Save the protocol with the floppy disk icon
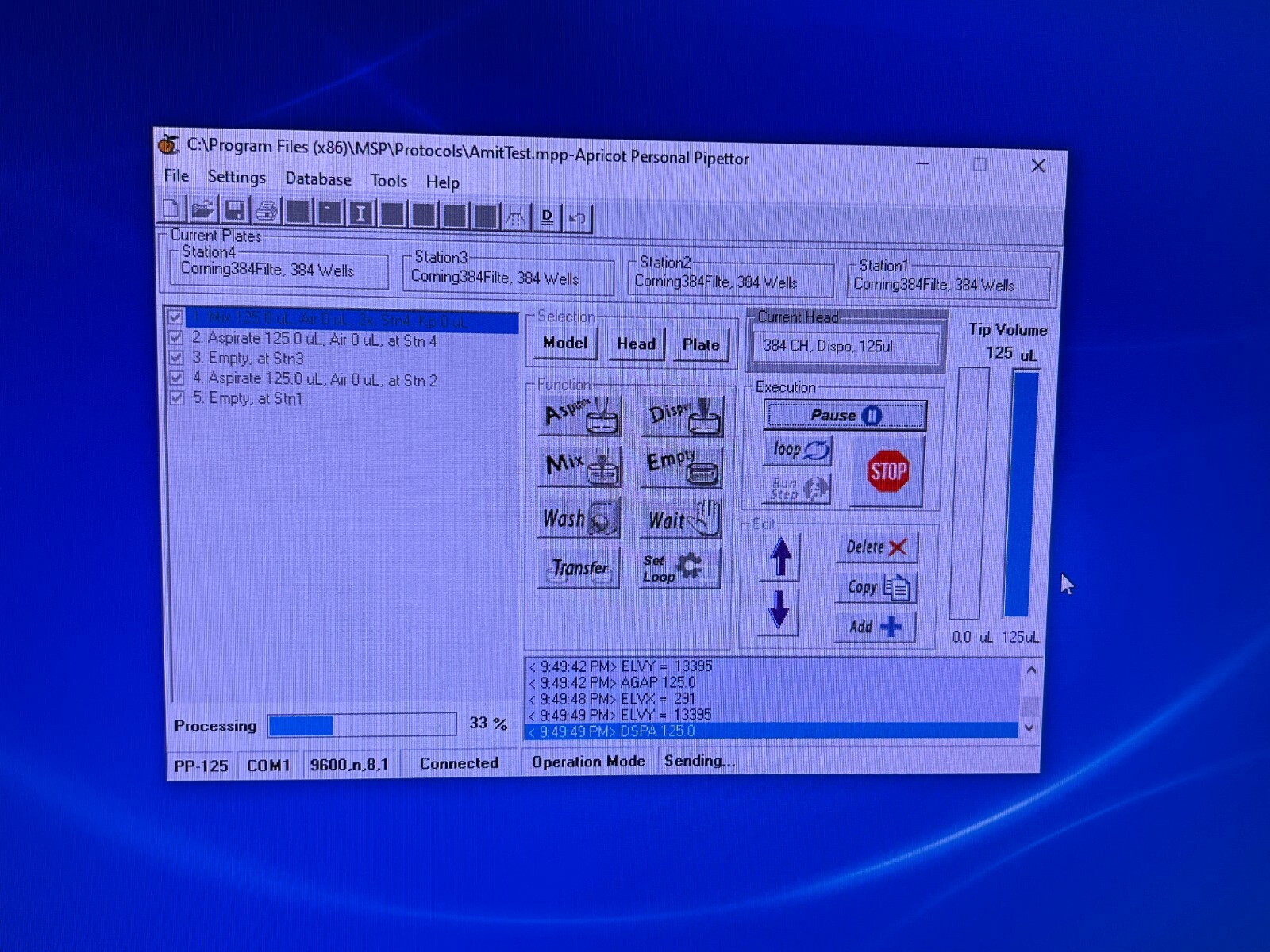Viewport: 1270px width, 952px height. point(234,210)
